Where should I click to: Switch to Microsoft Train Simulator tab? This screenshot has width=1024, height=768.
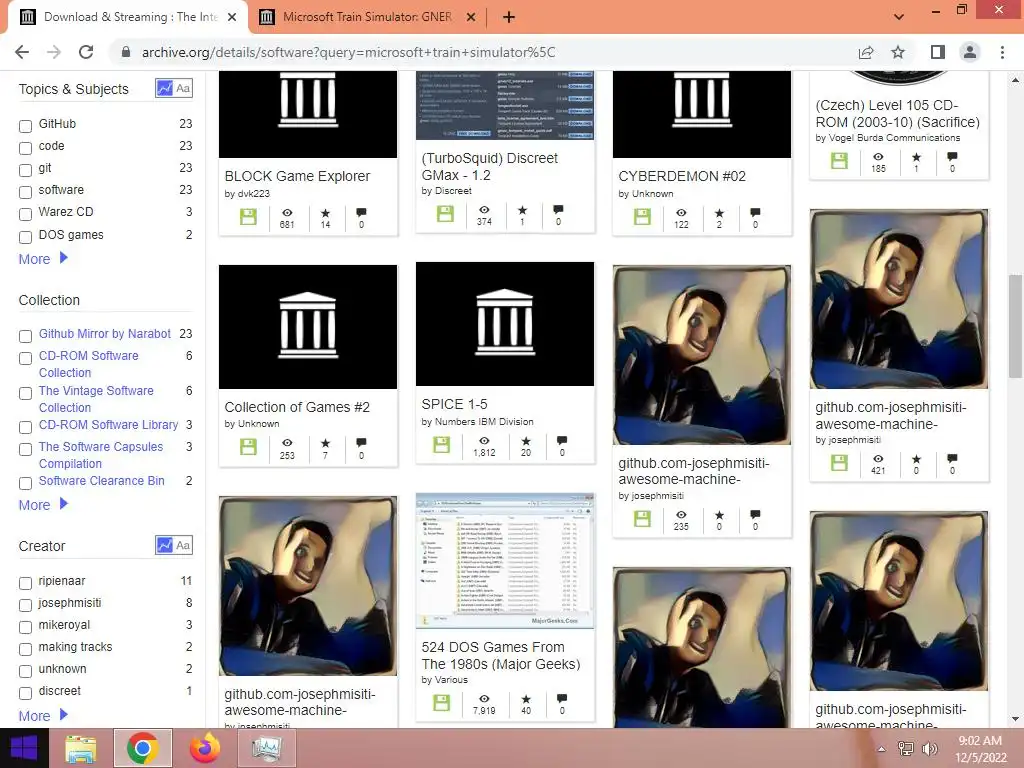point(366,17)
